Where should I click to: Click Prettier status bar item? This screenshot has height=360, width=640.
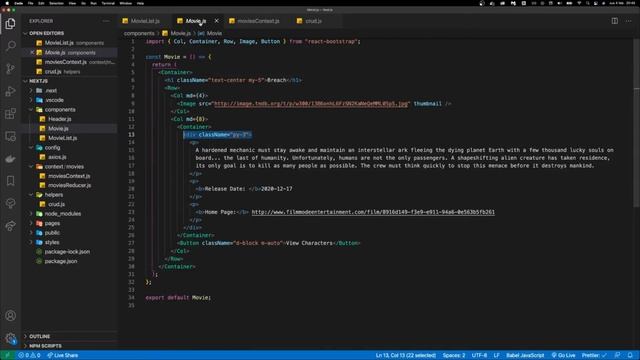click(594, 356)
